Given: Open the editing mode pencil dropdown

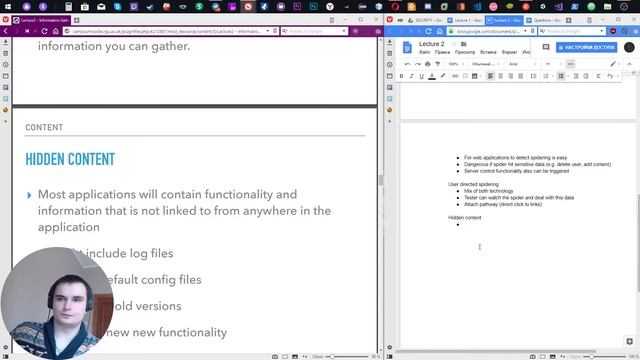Looking at the screenshot, I should click(x=615, y=64).
